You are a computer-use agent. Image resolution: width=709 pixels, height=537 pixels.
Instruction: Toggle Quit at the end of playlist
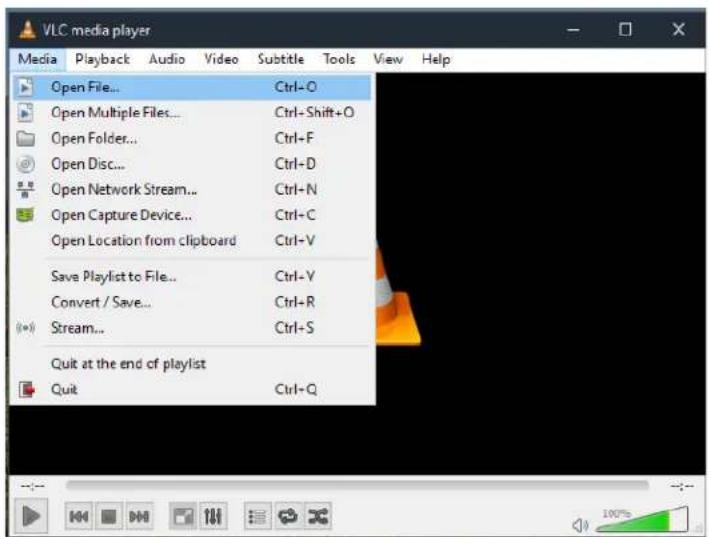coord(192,363)
